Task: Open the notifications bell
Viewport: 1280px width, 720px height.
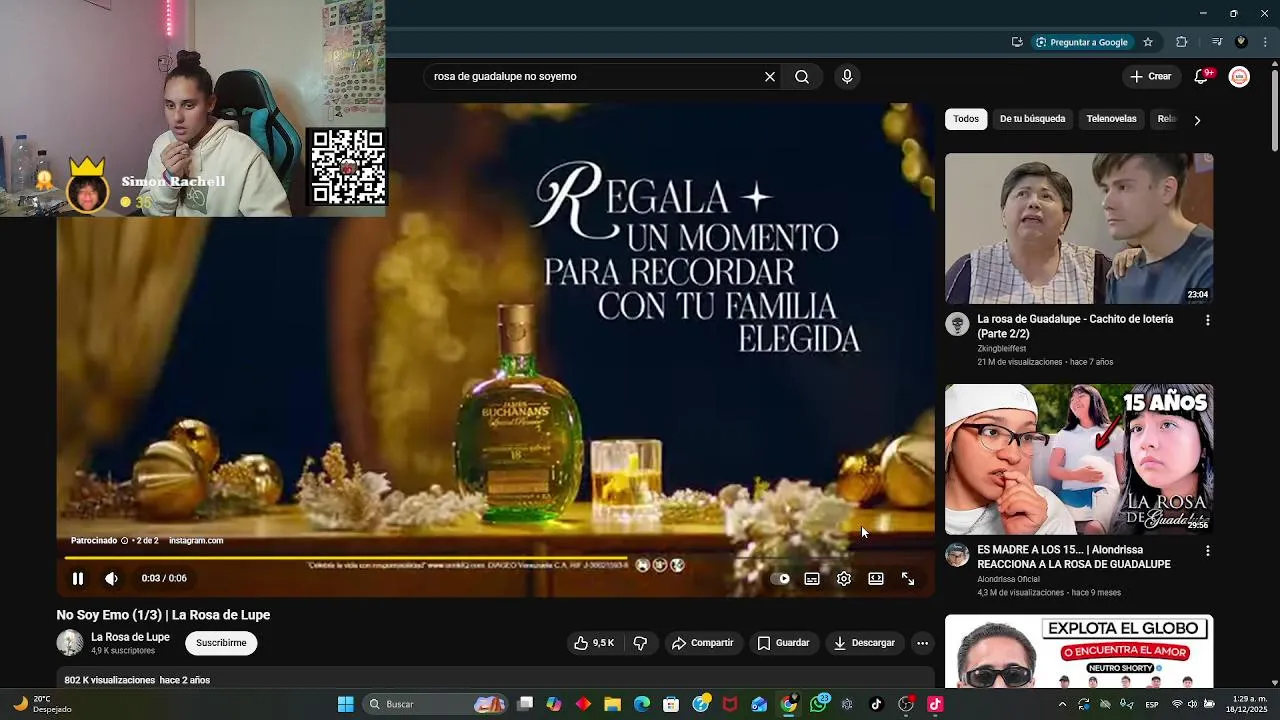Action: click(x=1202, y=76)
